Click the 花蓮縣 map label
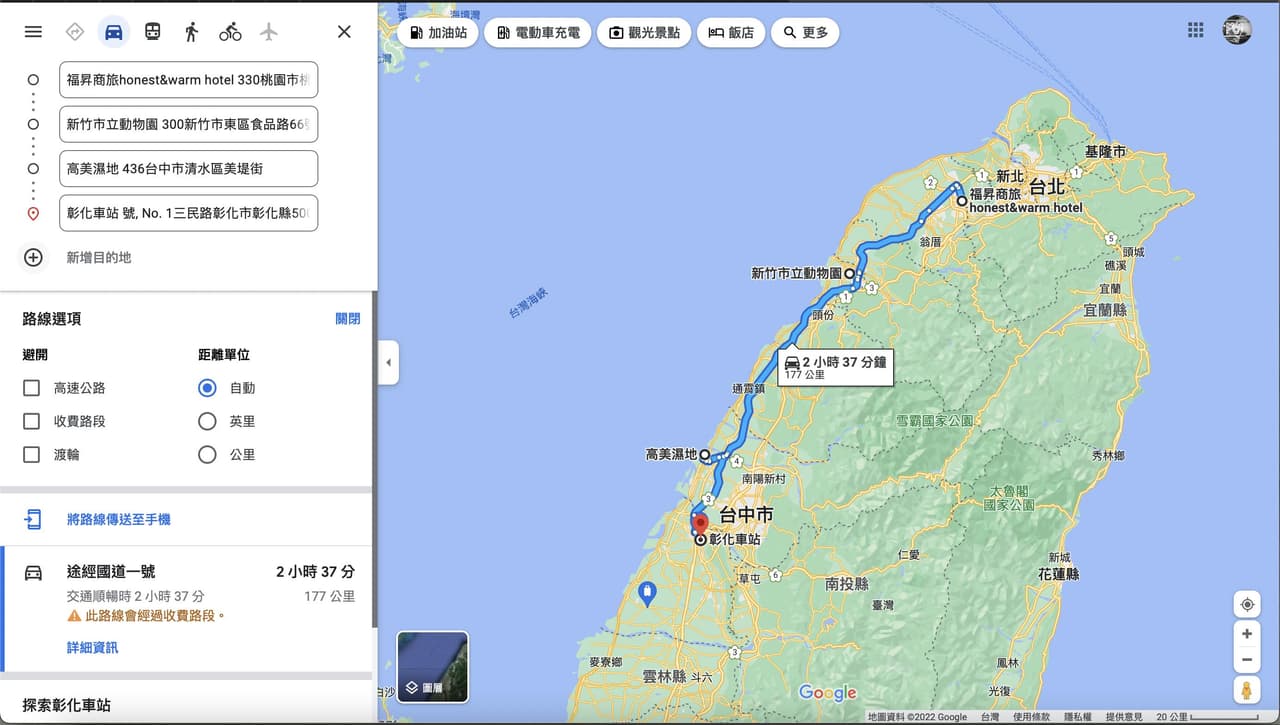Screen dimensions: 1280x725 pyautogui.click(x=1058, y=574)
